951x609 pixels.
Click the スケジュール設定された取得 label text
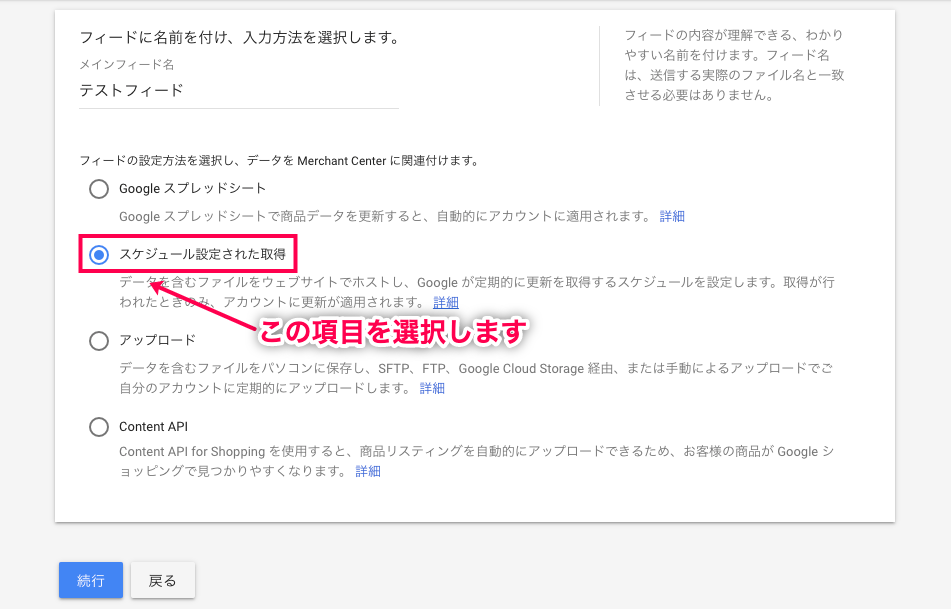(203, 254)
